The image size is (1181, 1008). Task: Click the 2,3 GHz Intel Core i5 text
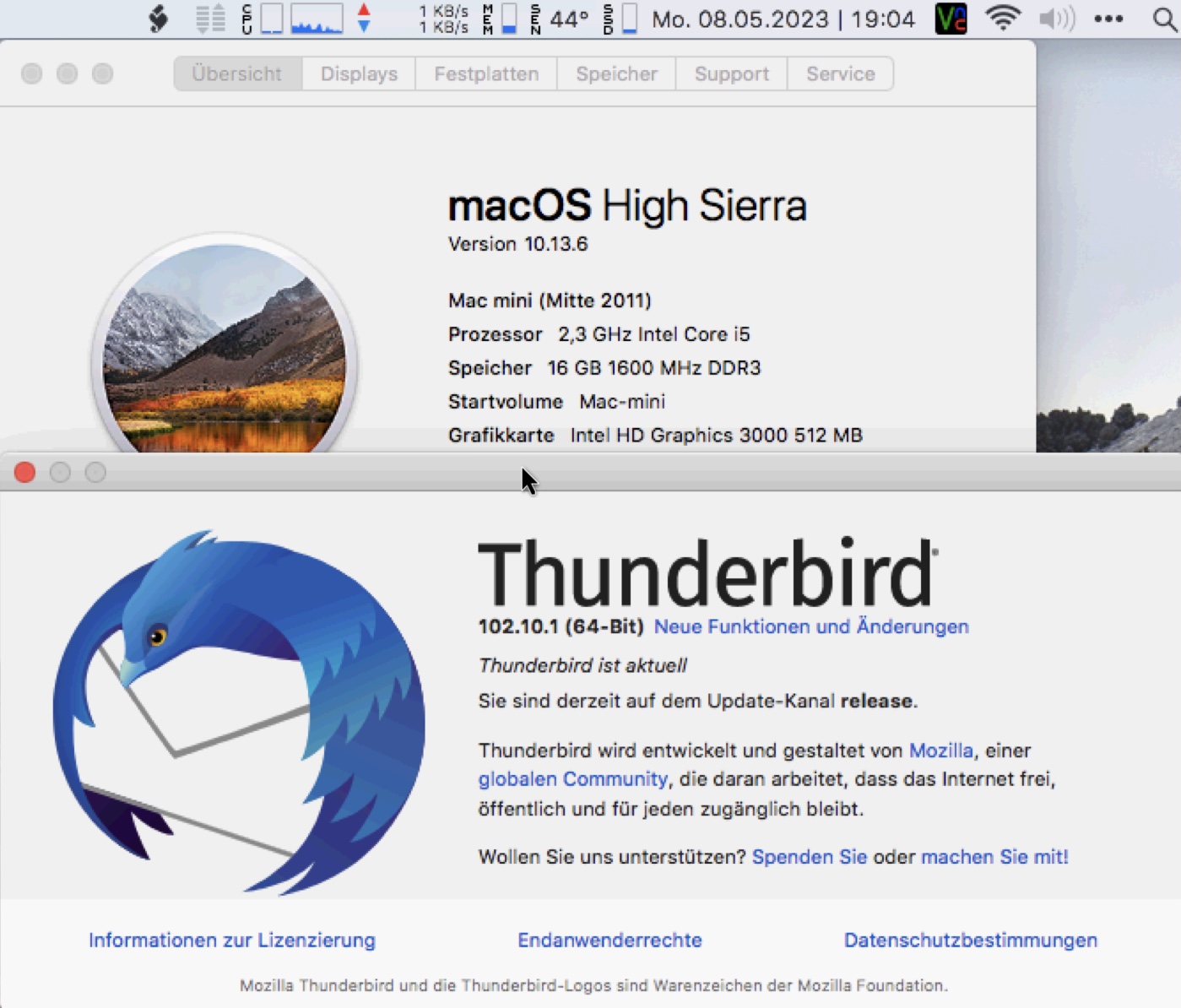[654, 334]
